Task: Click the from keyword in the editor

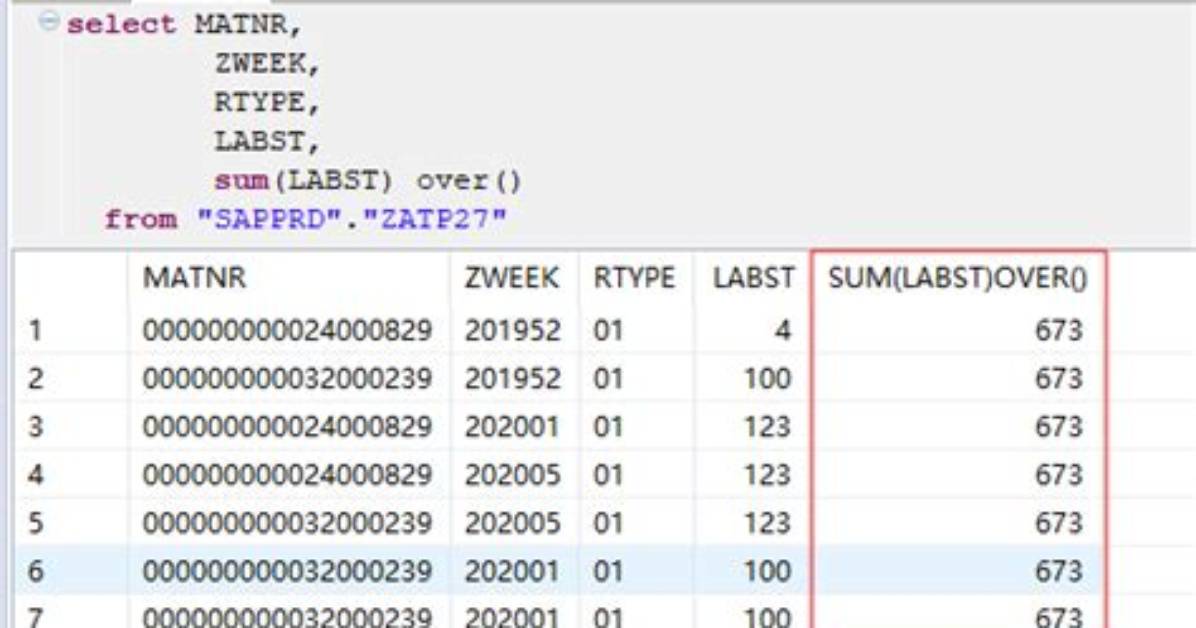Action: pyautogui.click(x=141, y=220)
